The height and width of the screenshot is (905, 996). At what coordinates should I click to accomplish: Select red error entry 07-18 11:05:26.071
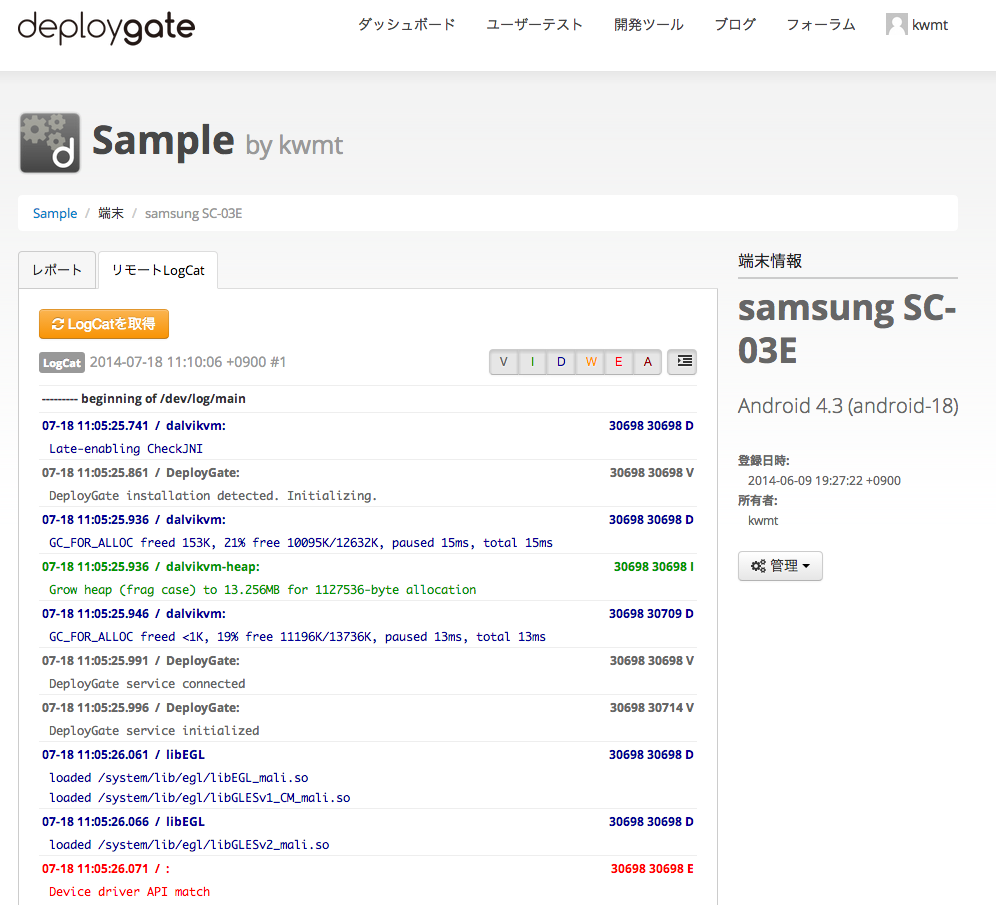pyautogui.click(x=368, y=869)
